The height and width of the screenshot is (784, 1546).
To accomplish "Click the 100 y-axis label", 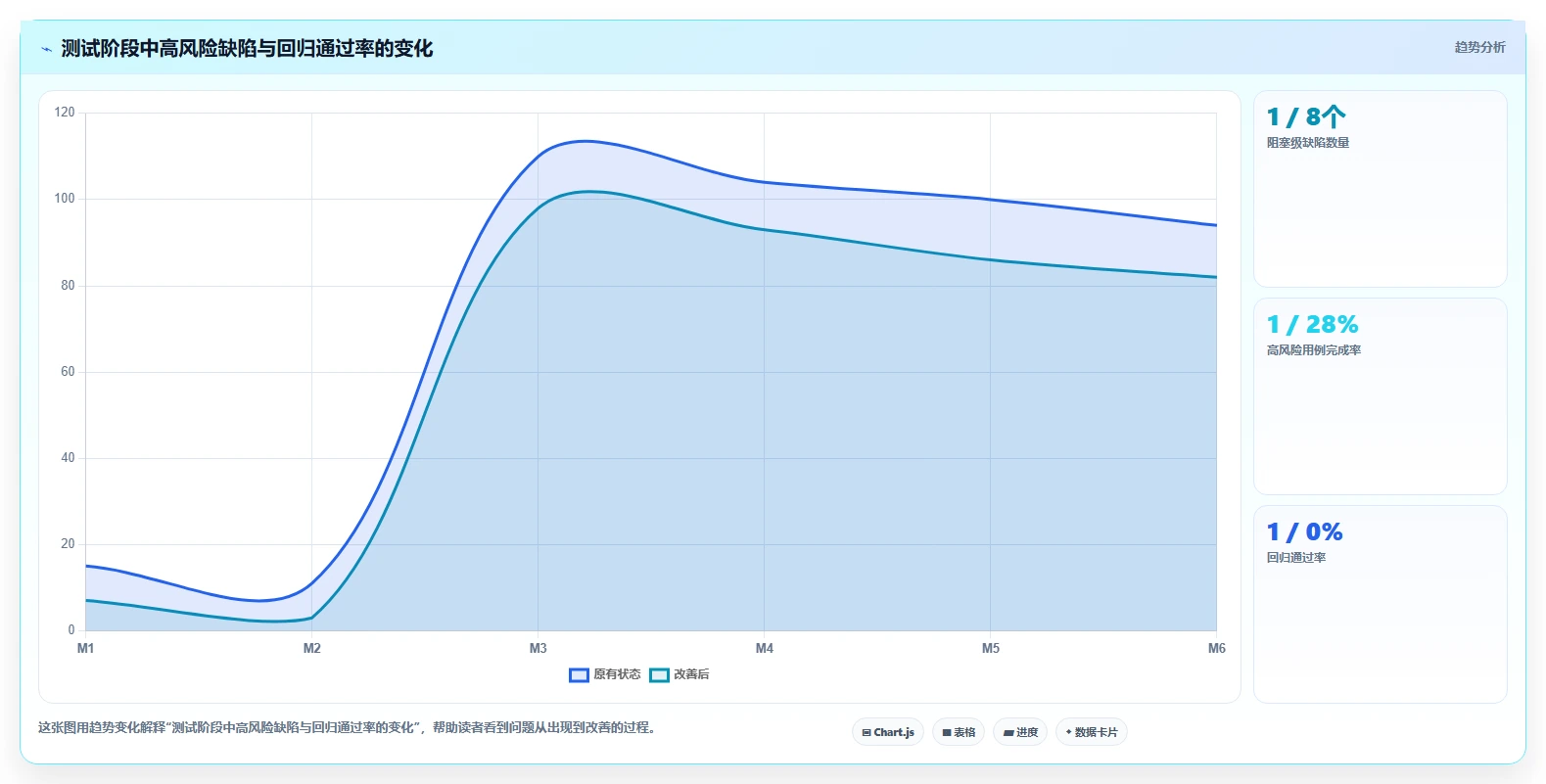I will pyautogui.click(x=65, y=199).
